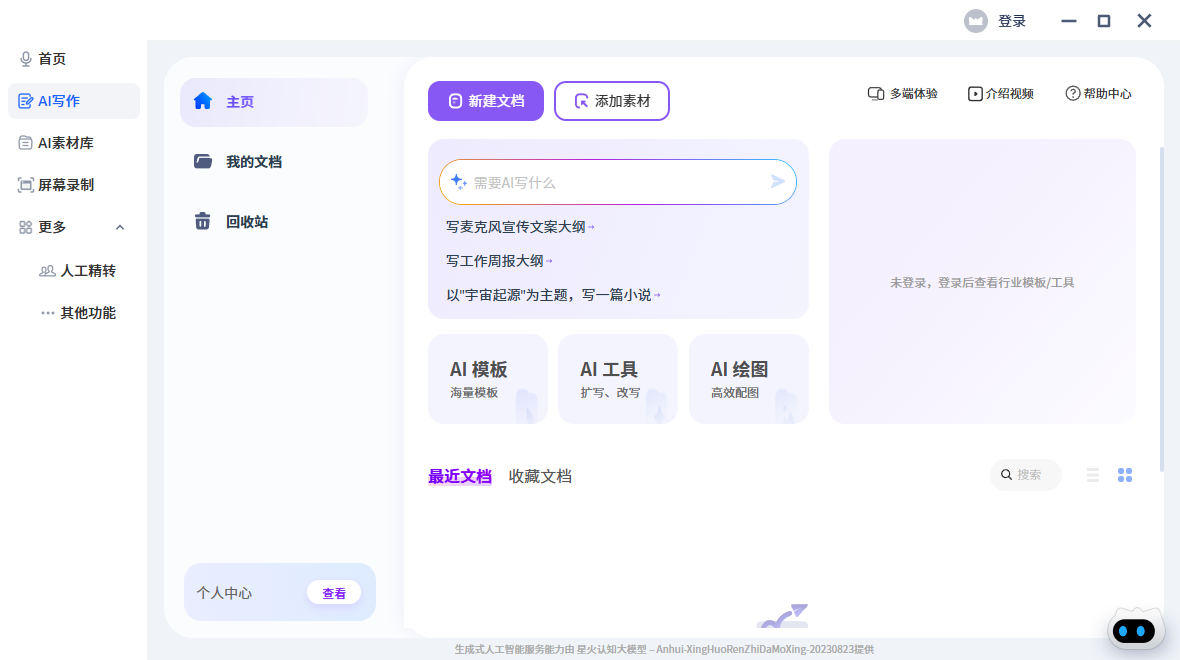Open the AI 绘图 drawing feature card
This screenshot has height=660, width=1180.
click(748, 378)
